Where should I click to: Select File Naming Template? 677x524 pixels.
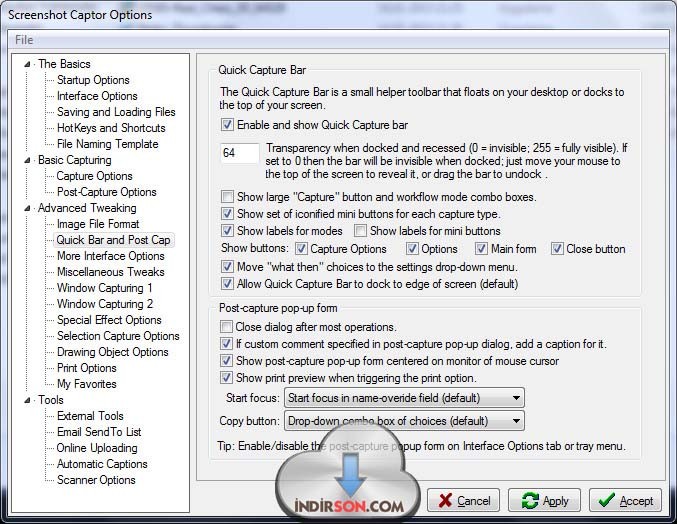tap(108, 144)
